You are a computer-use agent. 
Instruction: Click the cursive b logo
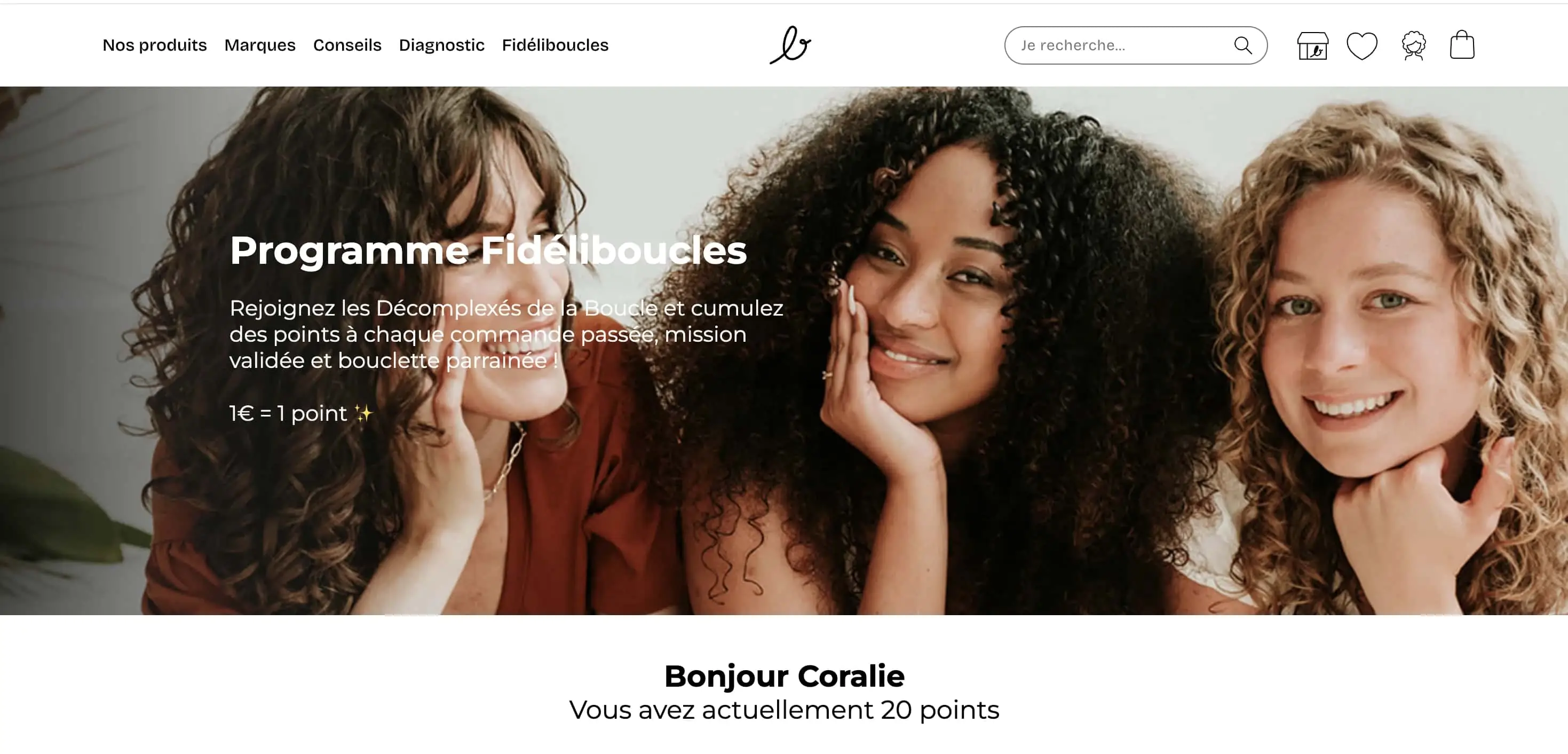(790, 45)
